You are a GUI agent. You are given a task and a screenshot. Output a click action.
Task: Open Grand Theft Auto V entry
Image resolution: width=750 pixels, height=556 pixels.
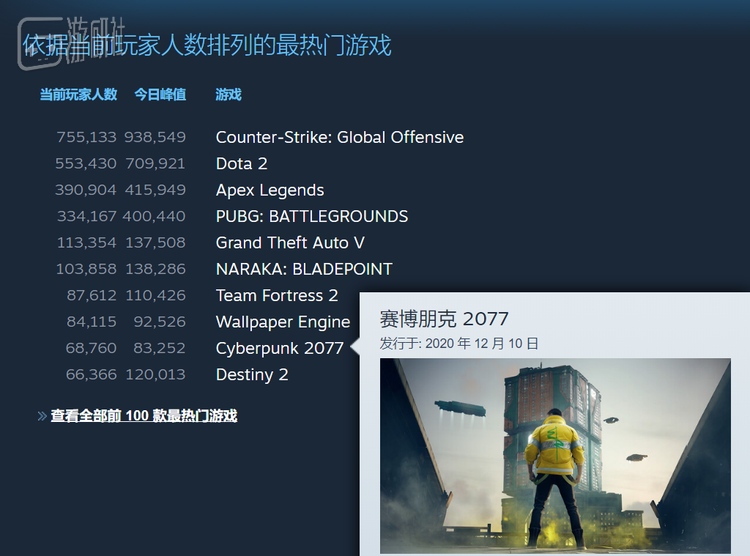[290, 243]
